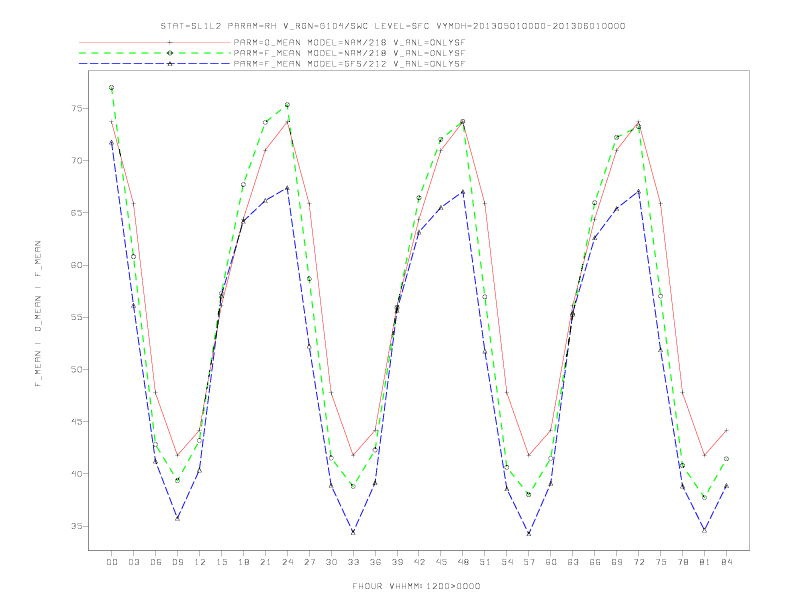The width and height of the screenshot is (792, 612).
Task: Click the red plus data point at hour 84
Action: (x=726, y=430)
